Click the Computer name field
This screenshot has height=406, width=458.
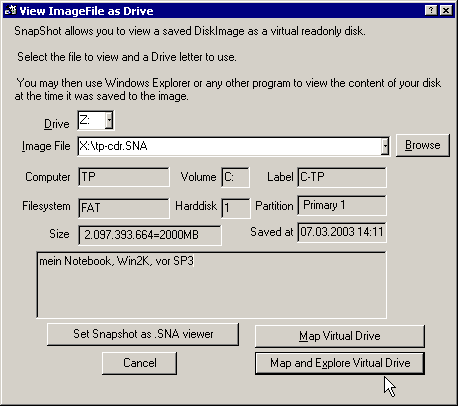(x=124, y=177)
